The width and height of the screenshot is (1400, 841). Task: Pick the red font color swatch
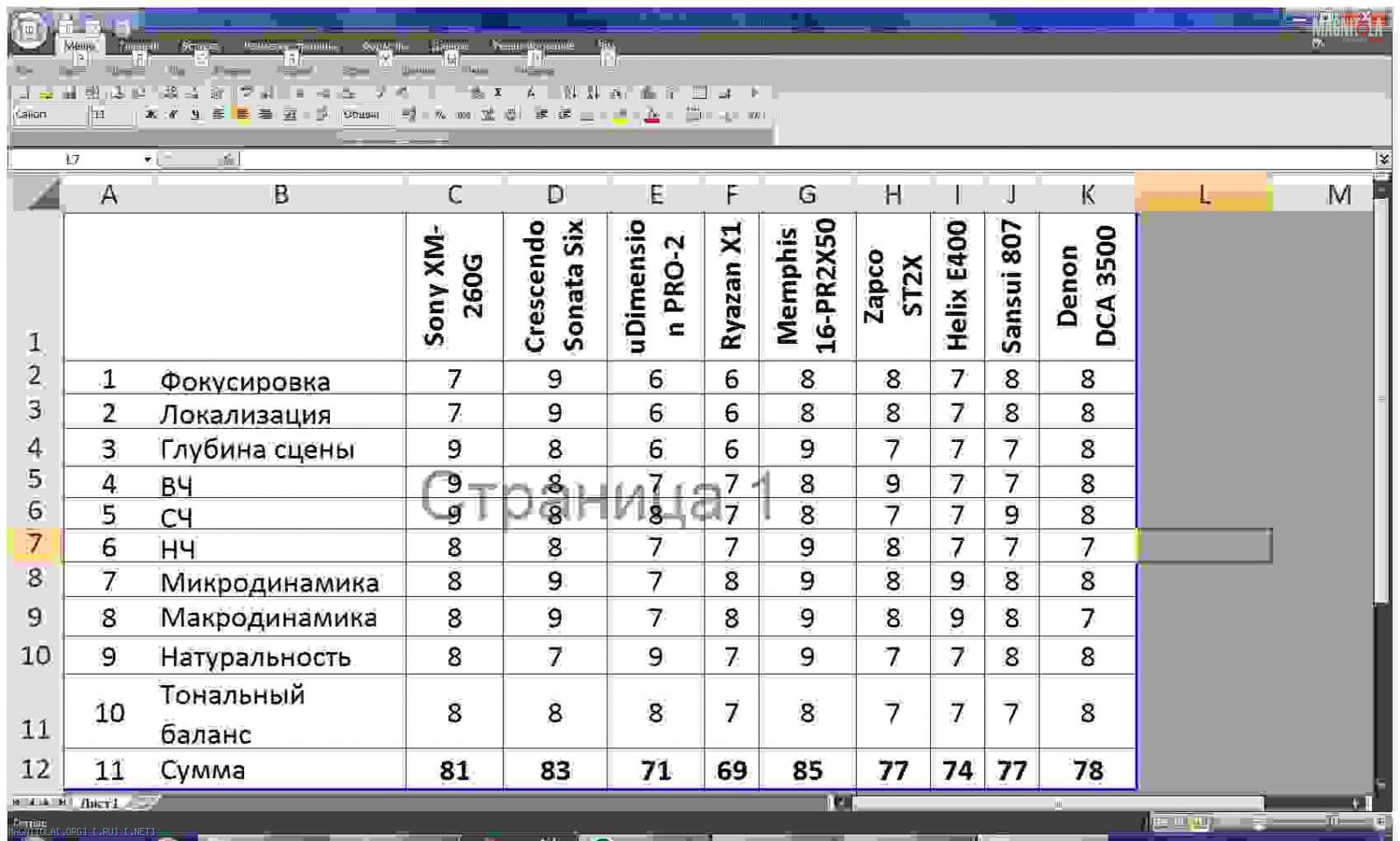652,115
